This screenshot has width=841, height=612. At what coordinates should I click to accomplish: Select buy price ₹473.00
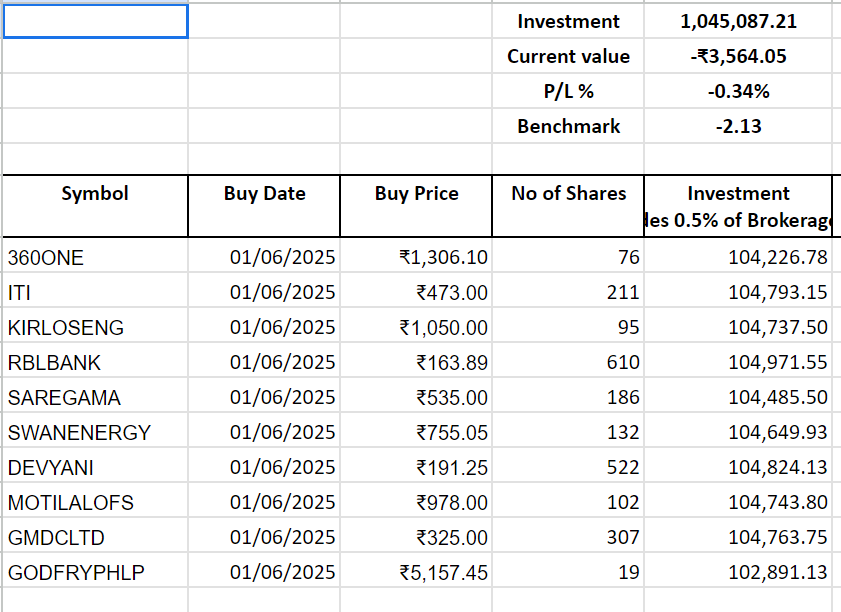click(416, 292)
